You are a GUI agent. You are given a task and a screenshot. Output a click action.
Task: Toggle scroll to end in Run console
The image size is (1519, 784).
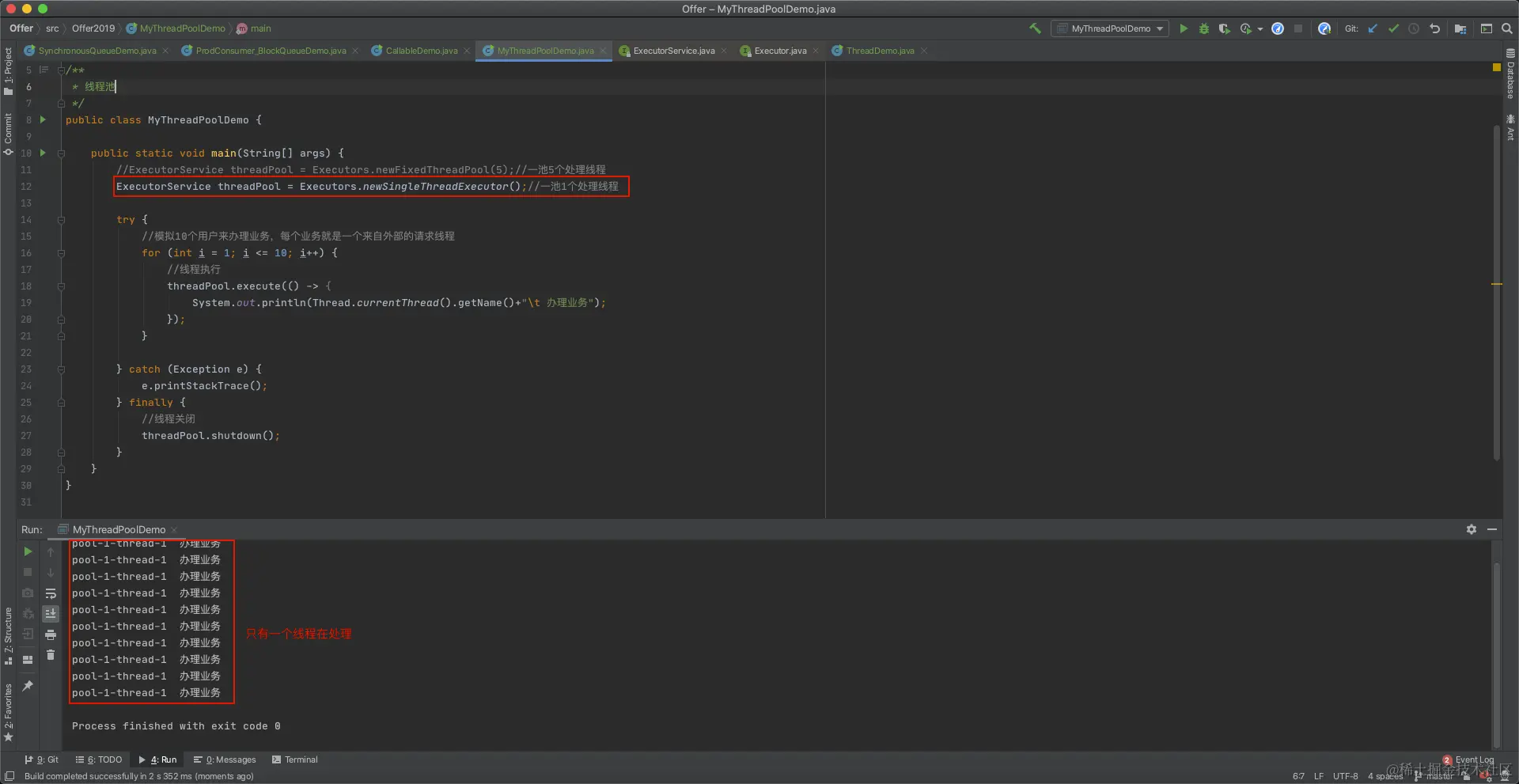click(x=51, y=614)
